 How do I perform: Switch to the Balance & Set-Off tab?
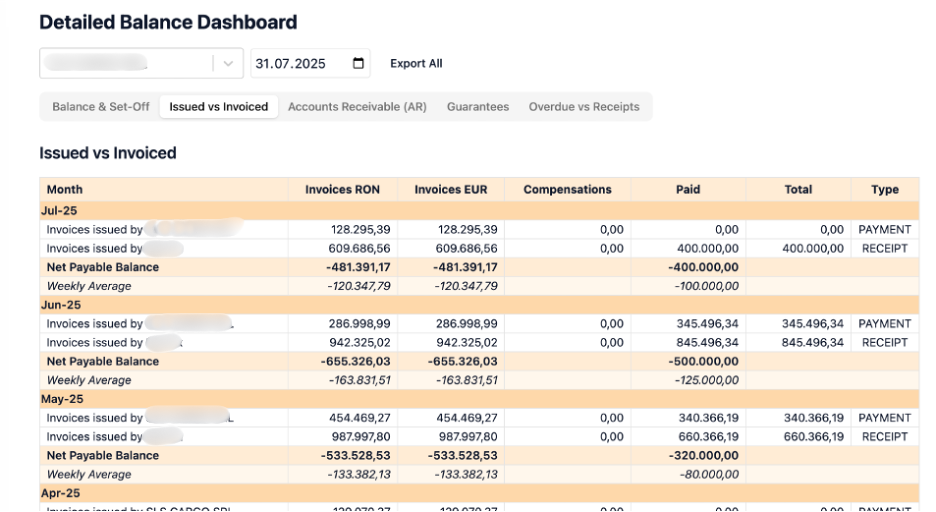pyautogui.click(x=101, y=107)
